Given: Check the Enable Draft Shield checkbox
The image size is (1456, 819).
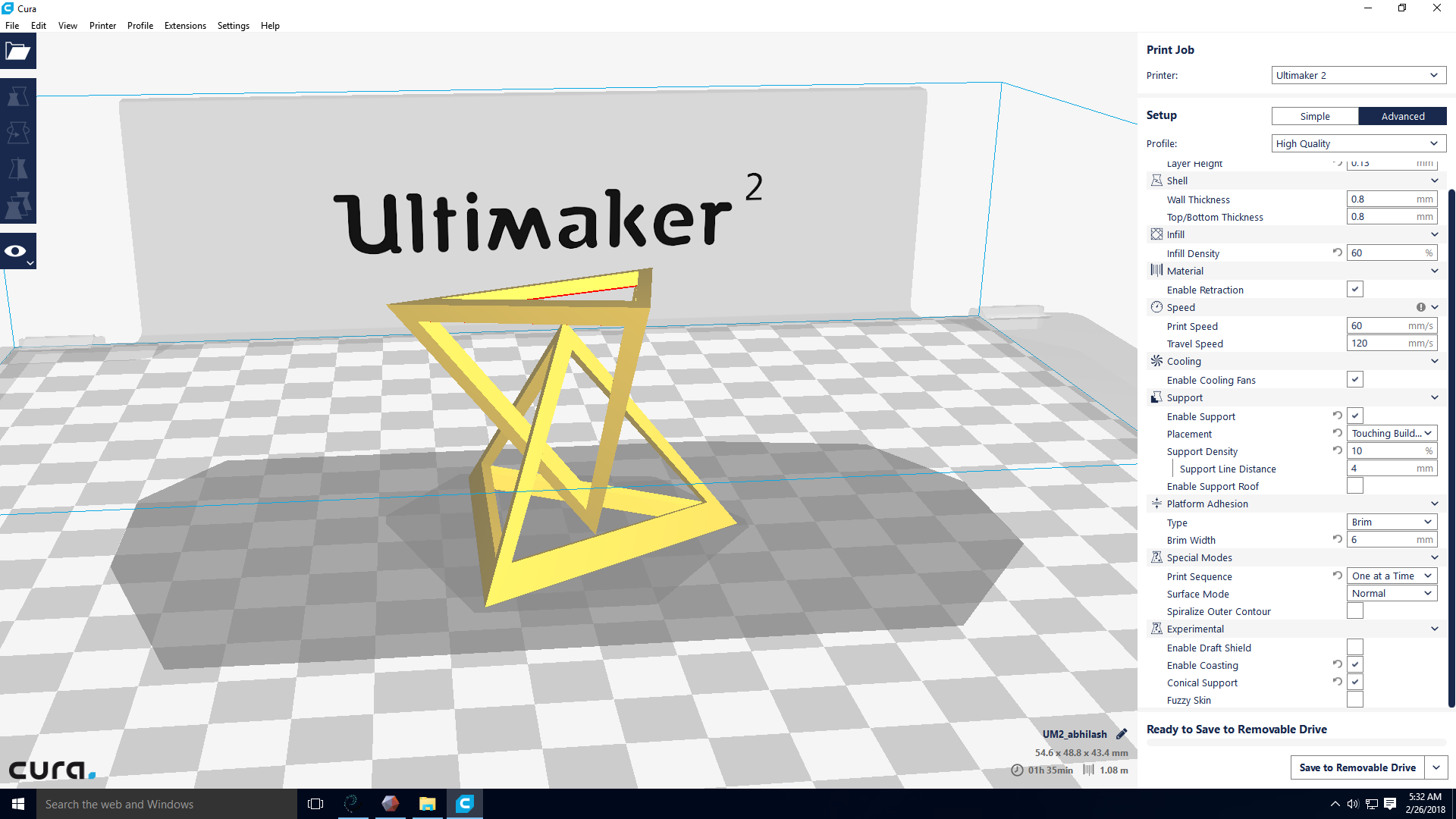Looking at the screenshot, I should [1355, 647].
